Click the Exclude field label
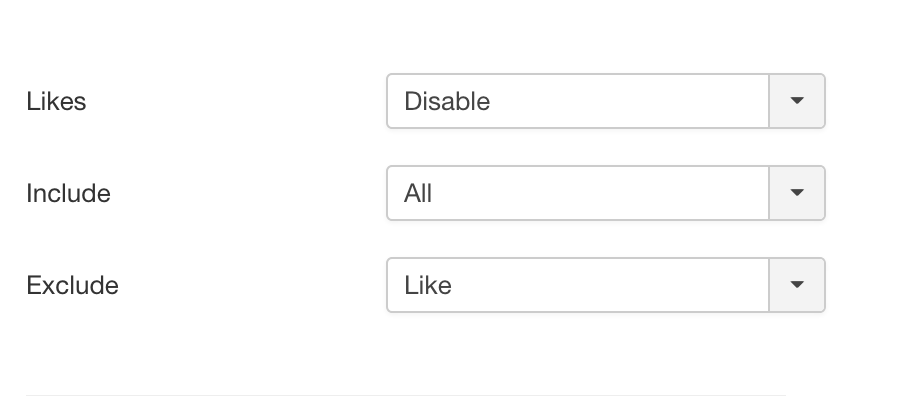The height and width of the screenshot is (396, 920). (73, 286)
